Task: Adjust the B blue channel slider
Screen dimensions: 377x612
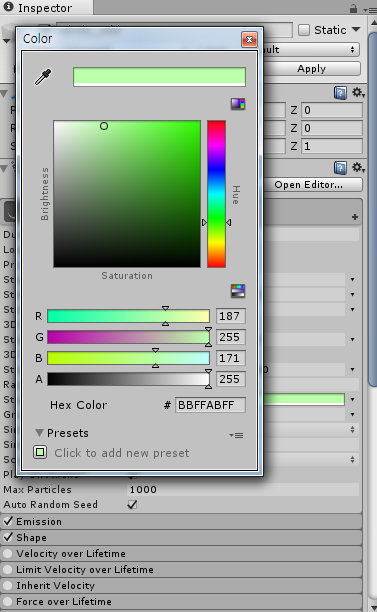Action: [128, 358]
